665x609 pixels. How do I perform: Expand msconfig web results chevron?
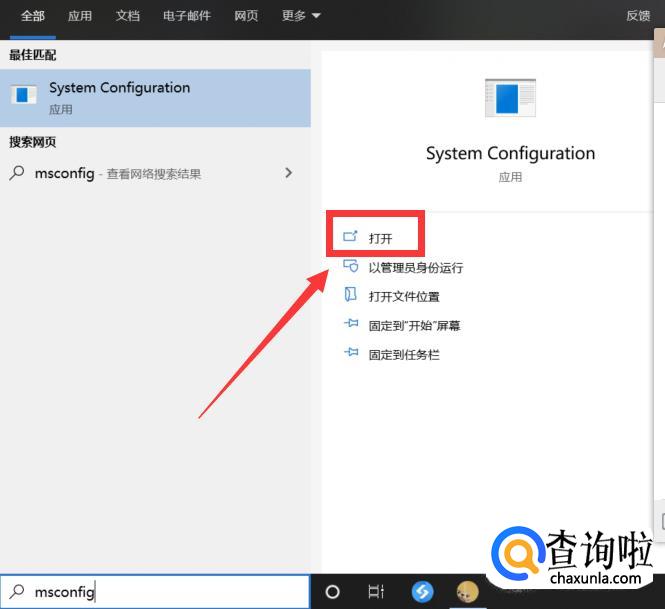tap(289, 173)
